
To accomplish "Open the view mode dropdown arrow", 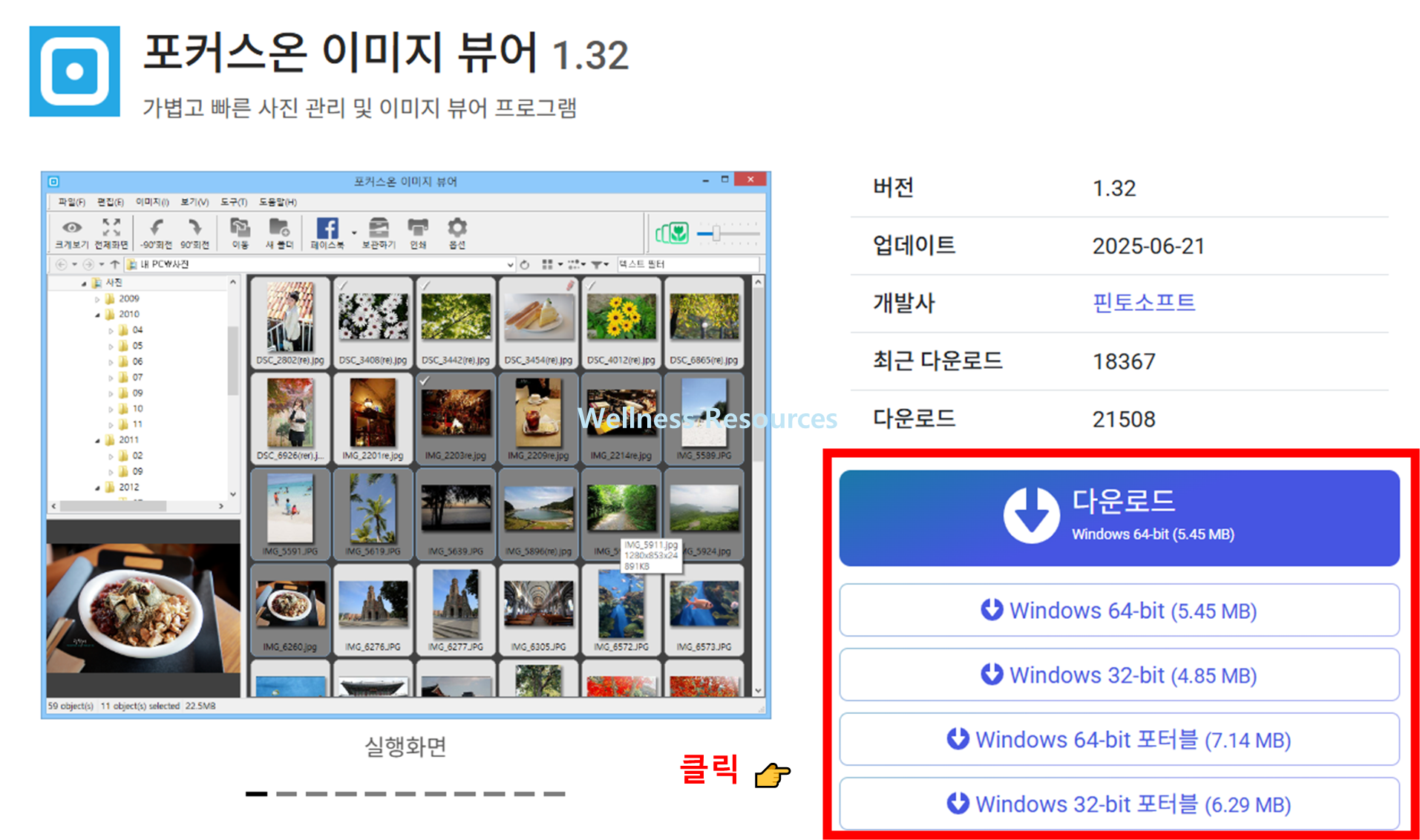I will 560,264.
